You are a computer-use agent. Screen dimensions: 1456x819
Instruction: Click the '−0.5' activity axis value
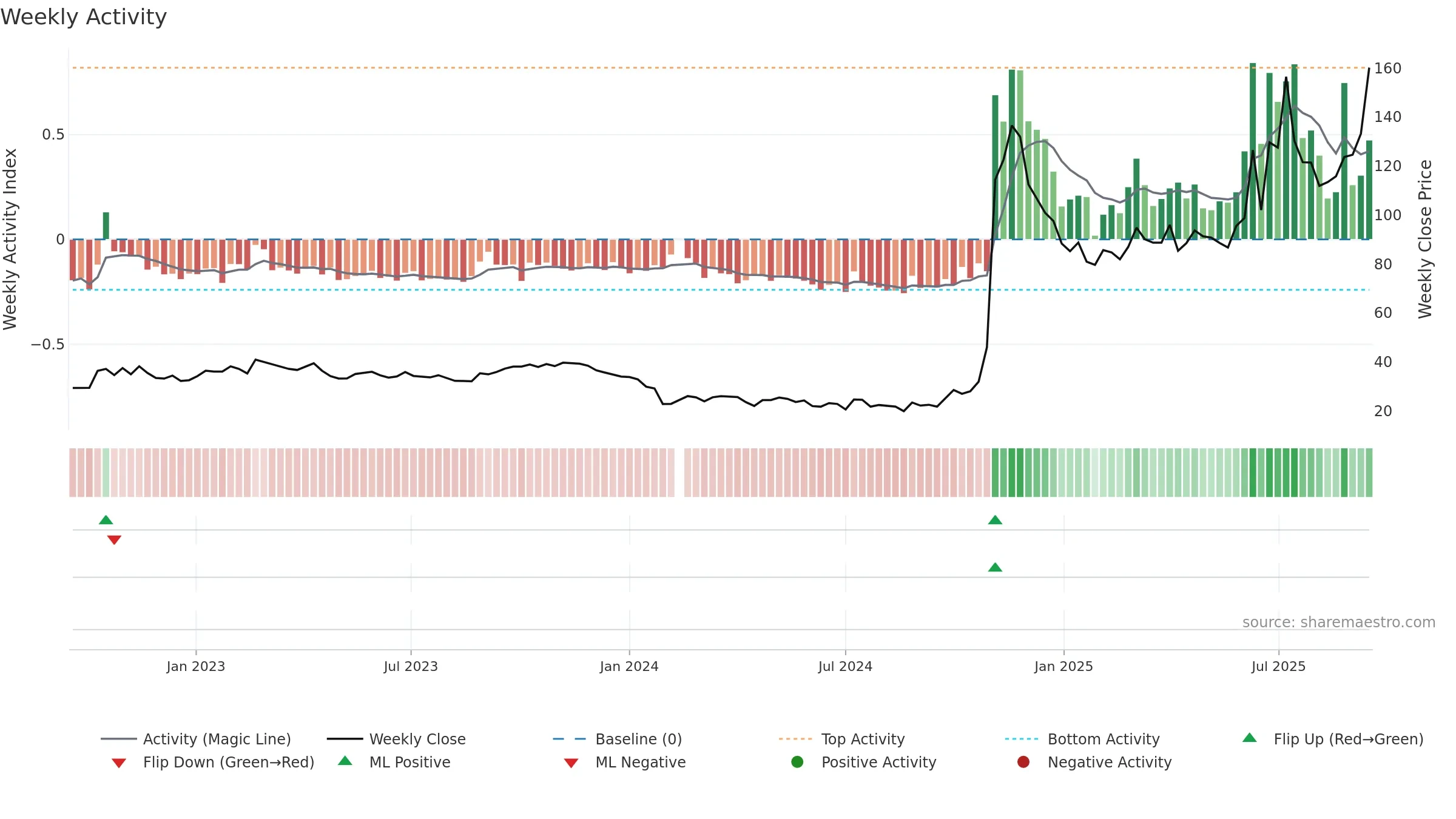(x=48, y=344)
